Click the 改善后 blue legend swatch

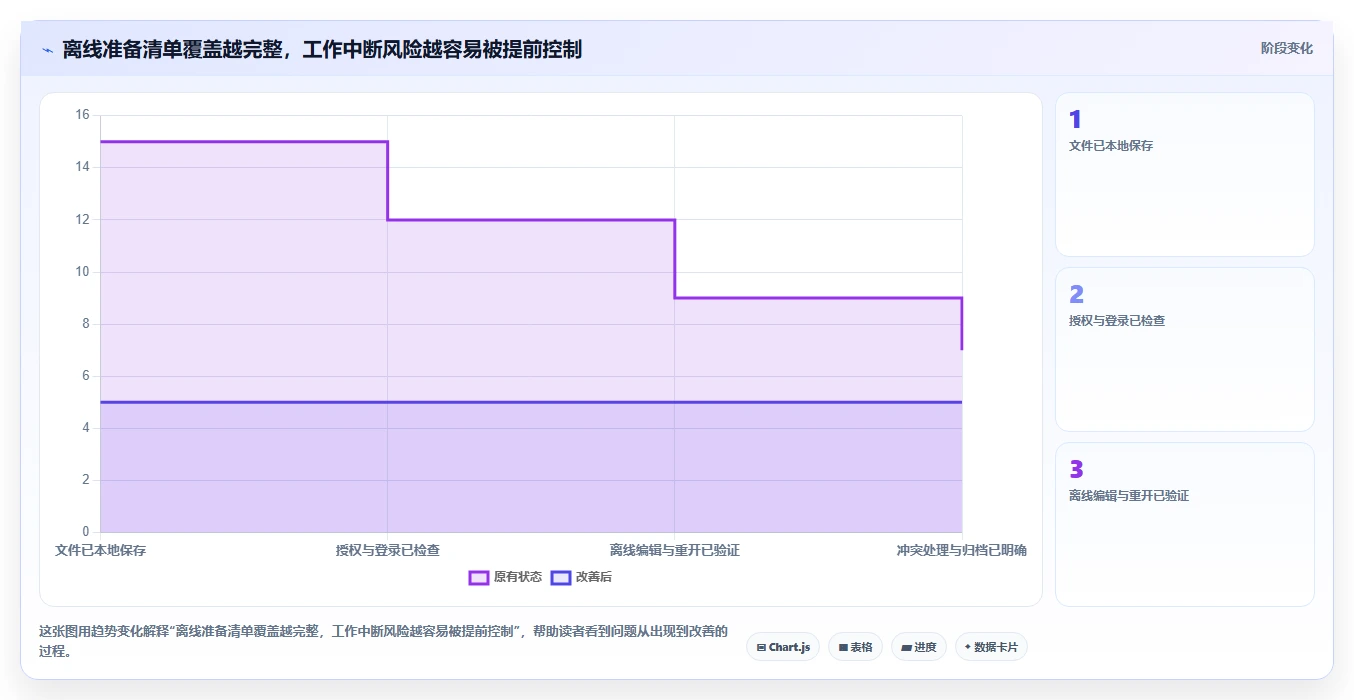point(561,577)
